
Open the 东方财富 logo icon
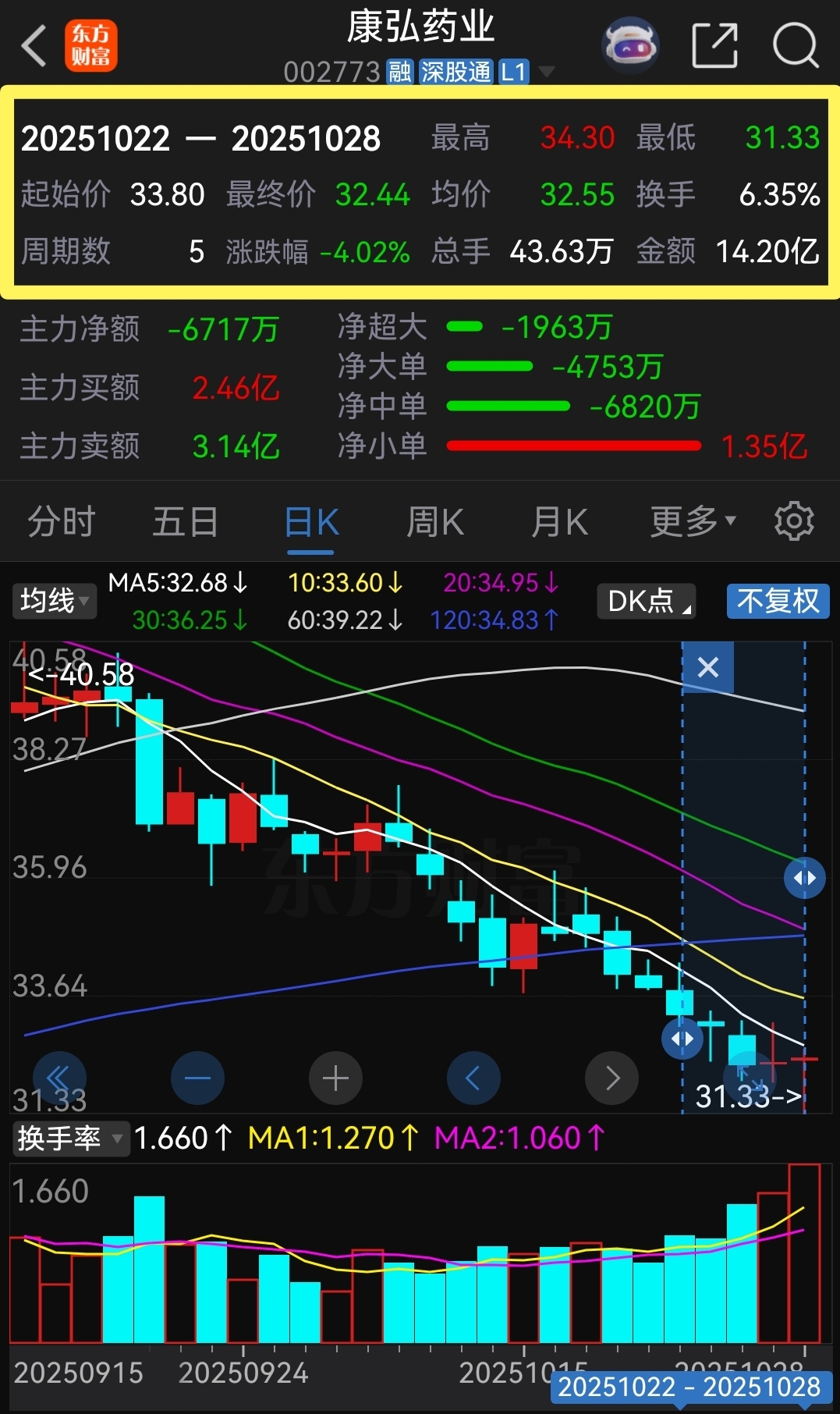tap(91, 46)
